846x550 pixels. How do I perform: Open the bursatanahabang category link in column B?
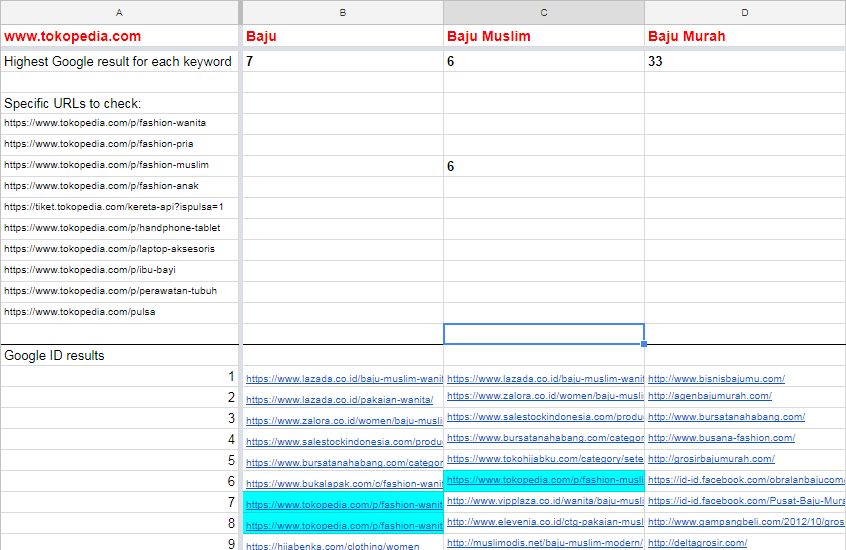[344, 463]
